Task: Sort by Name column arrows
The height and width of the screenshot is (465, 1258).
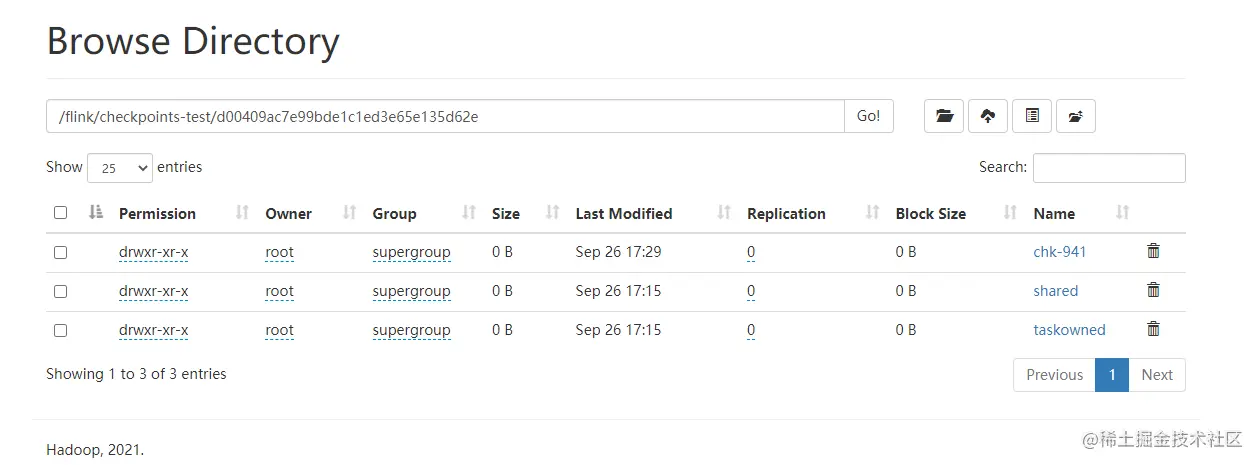Action: 1123,213
